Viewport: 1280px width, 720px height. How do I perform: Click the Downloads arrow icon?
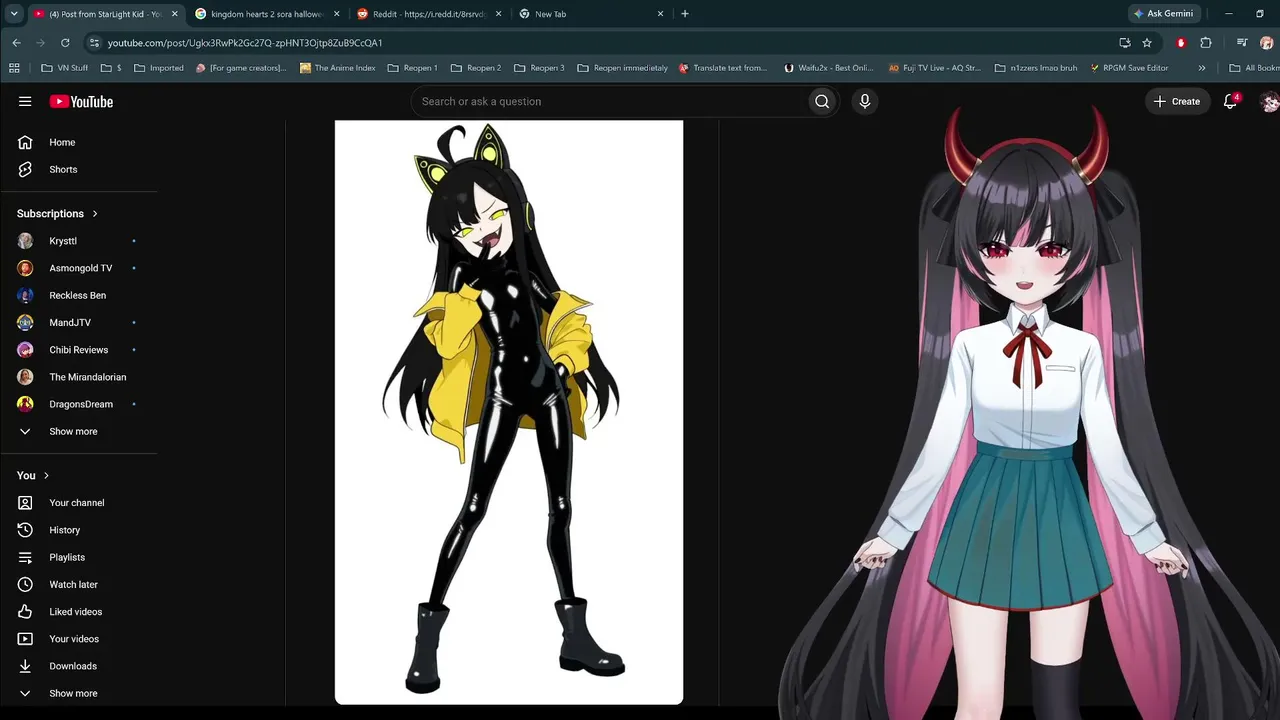coord(25,666)
